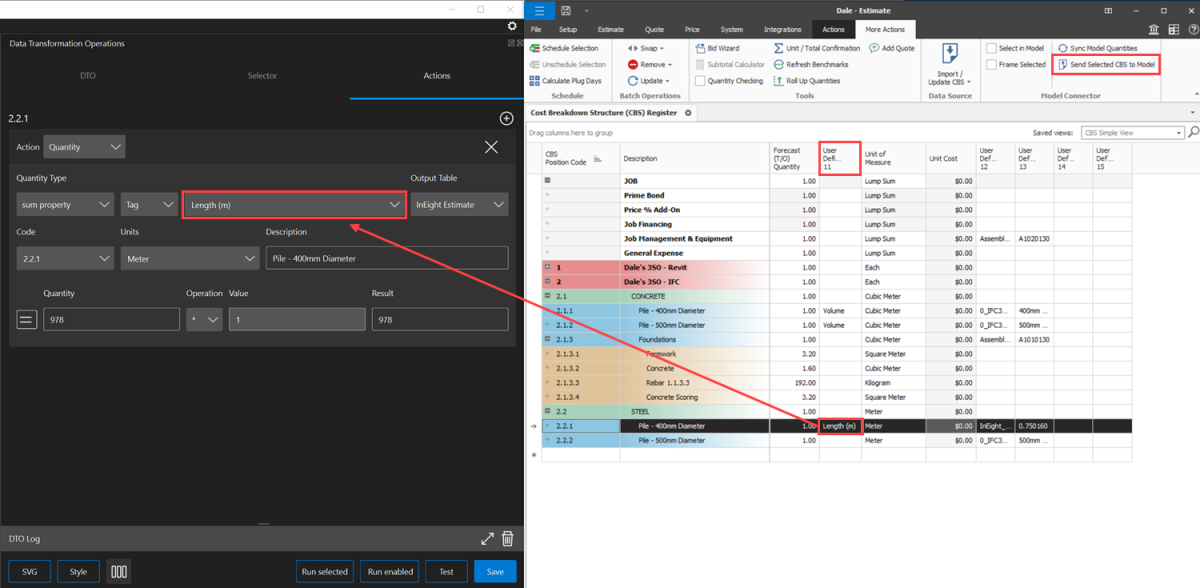Click the Sync Model Quantities icon
The image size is (1200, 588).
pyautogui.click(x=1063, y=48)
